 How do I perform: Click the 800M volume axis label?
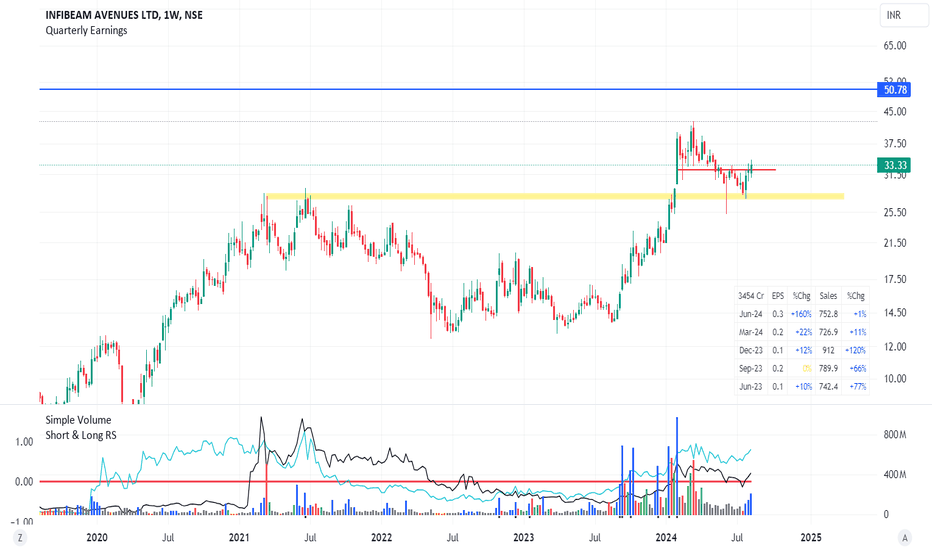pyautogui.click(x=895, y=435)
